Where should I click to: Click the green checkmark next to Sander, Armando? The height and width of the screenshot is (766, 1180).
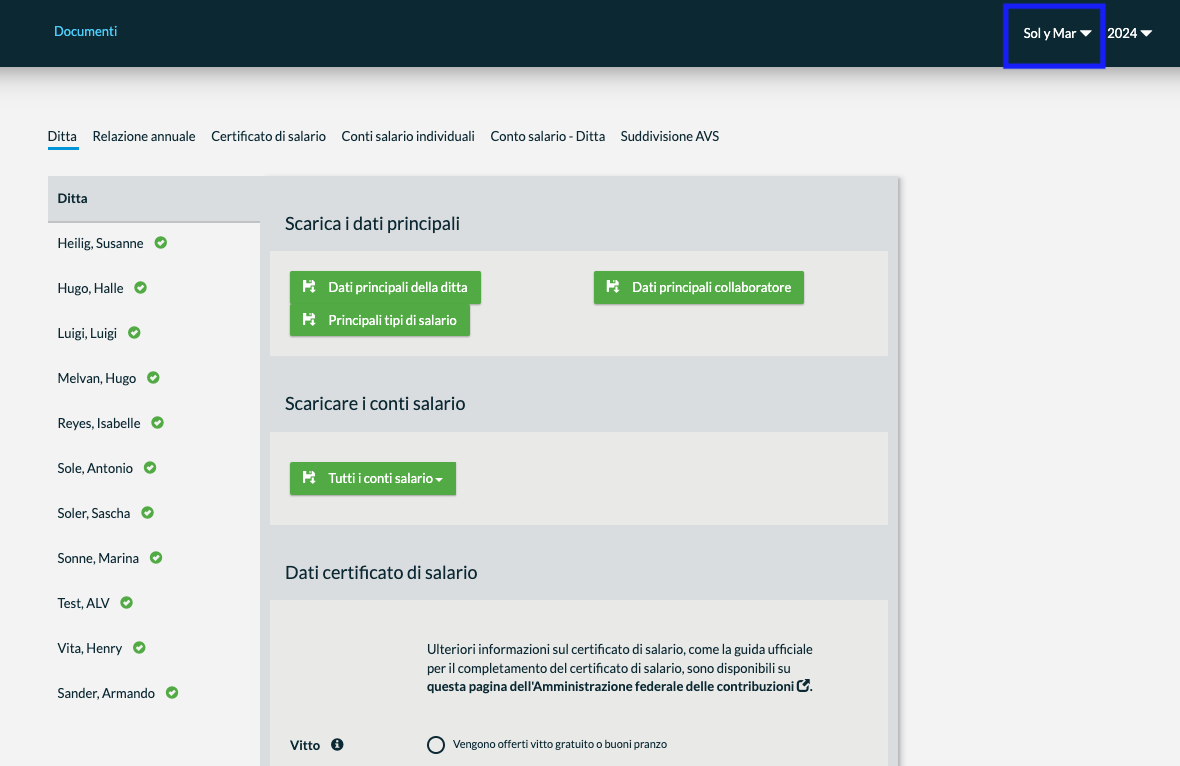click(x=172, y=693)
